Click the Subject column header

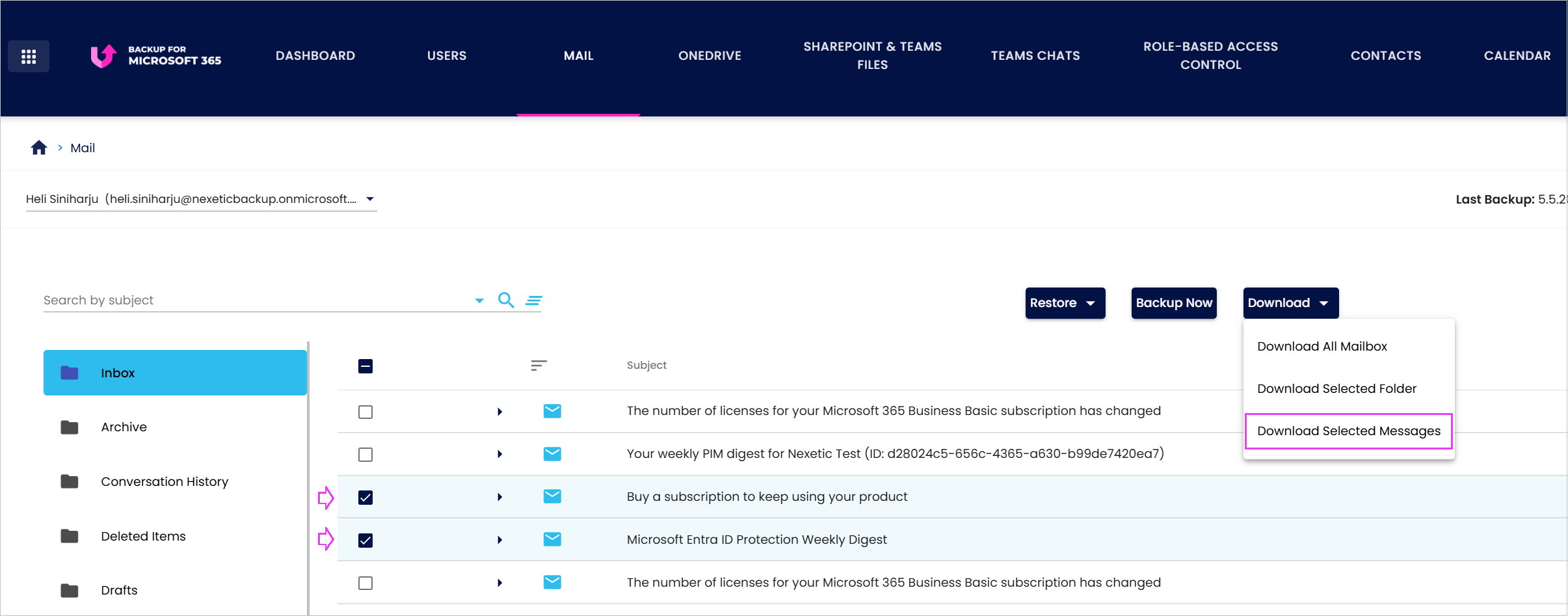pyautogui.click(x=646, y=366)
